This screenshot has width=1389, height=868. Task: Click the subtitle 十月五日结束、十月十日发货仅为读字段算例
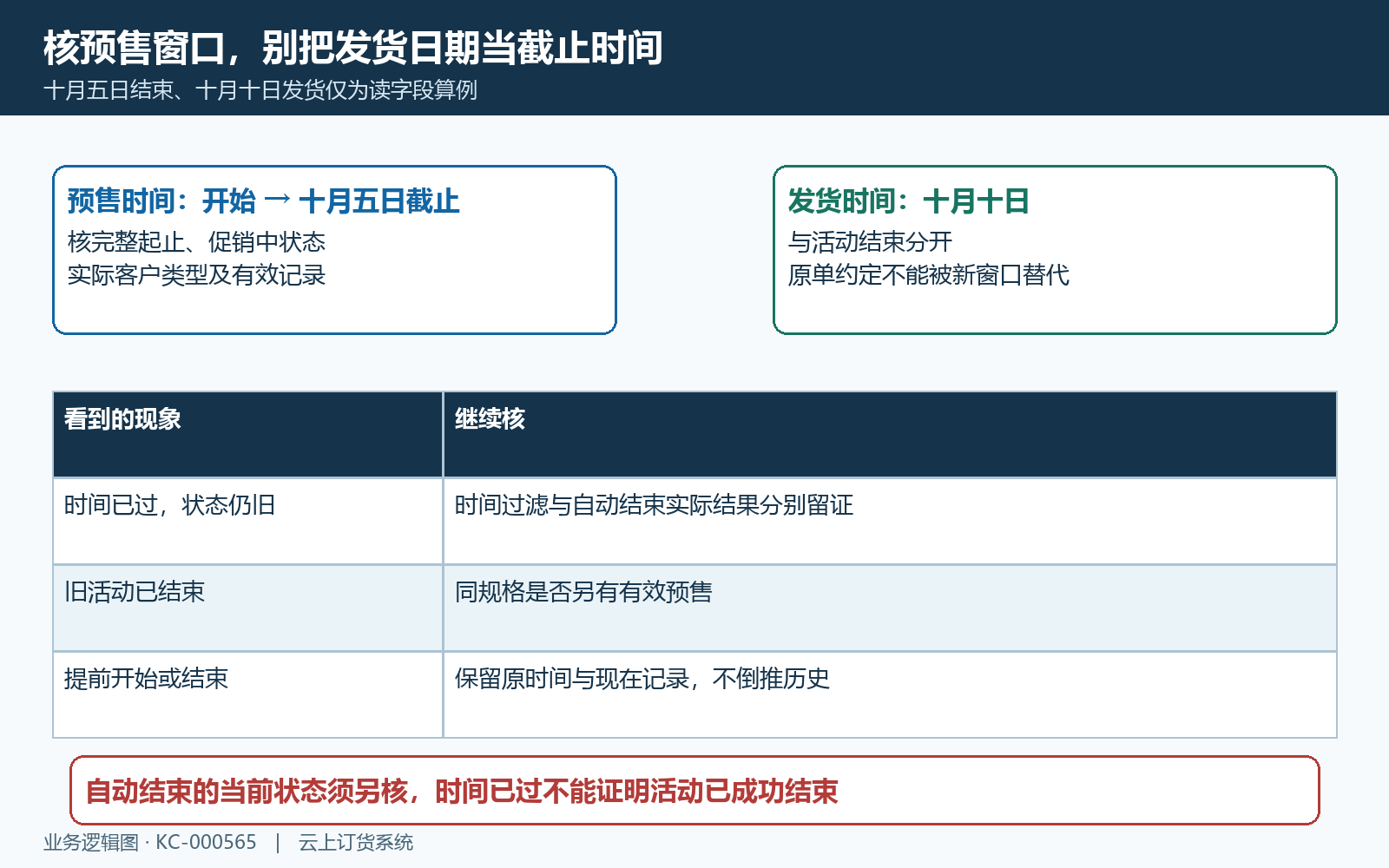(x=260, y=90)
